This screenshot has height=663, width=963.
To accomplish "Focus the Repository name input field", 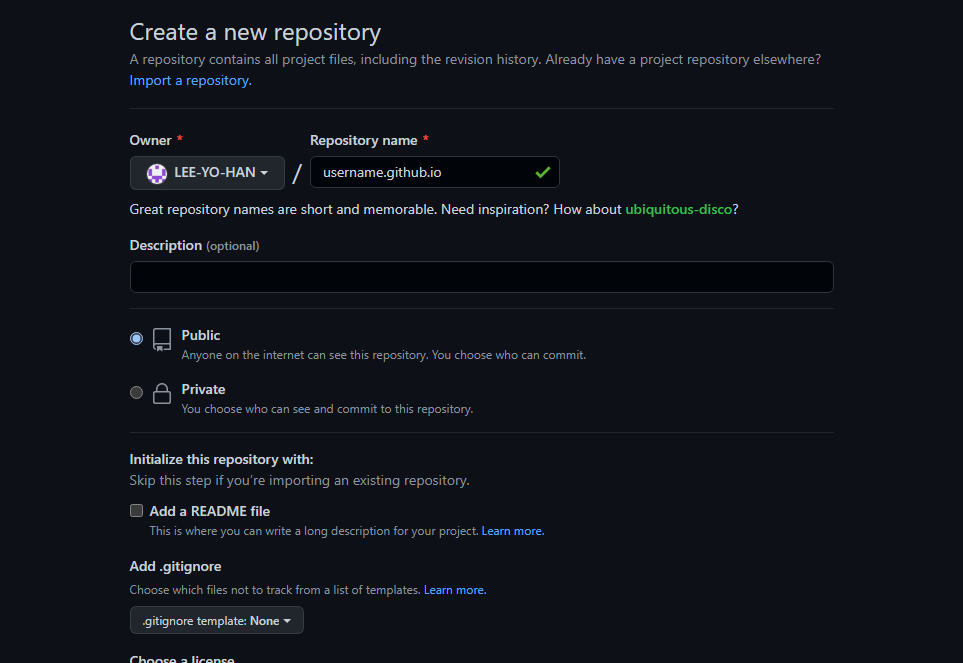I will pyautogui.click(x=435, y=173).
